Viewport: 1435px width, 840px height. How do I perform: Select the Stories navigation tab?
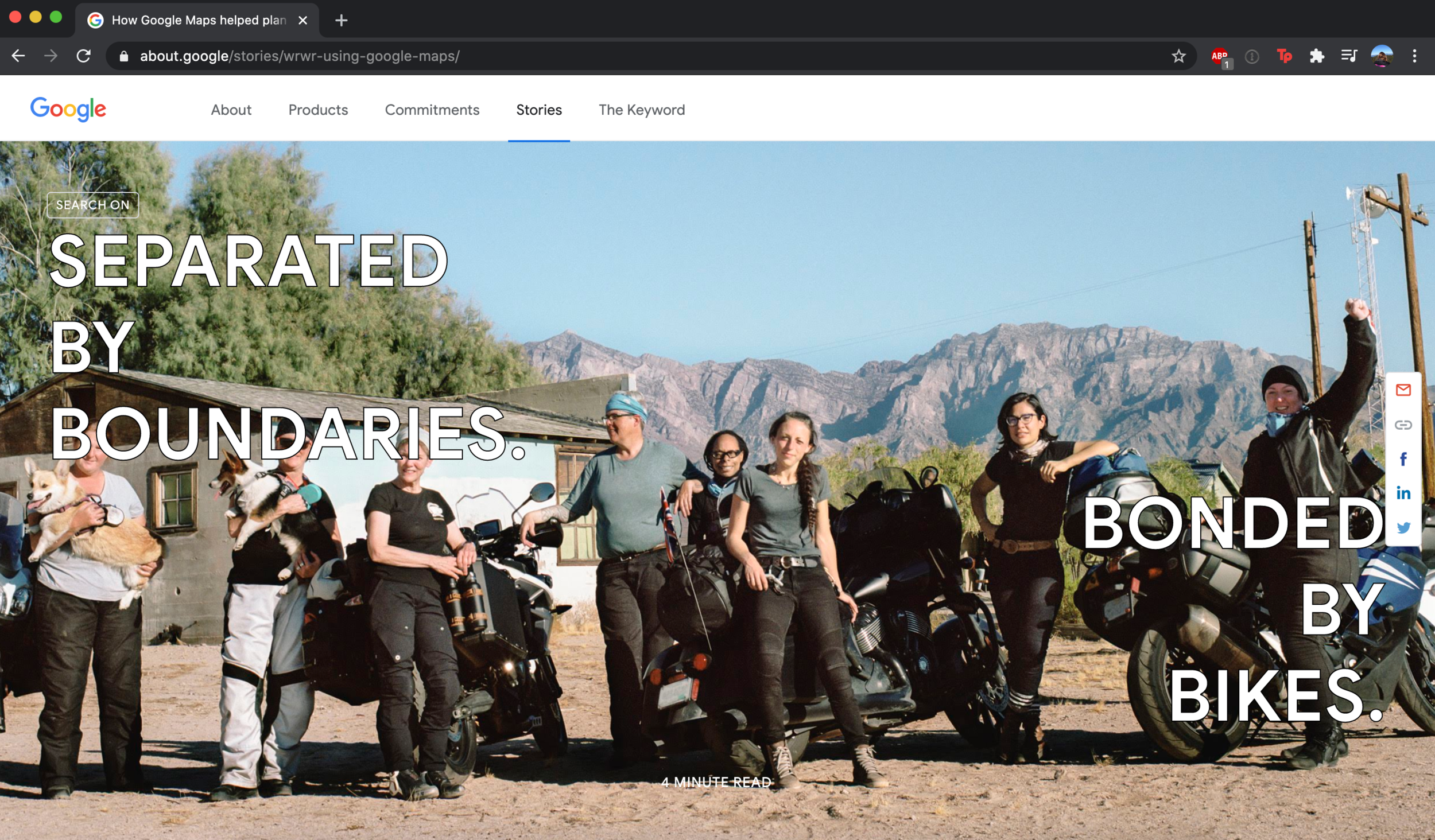538,110
